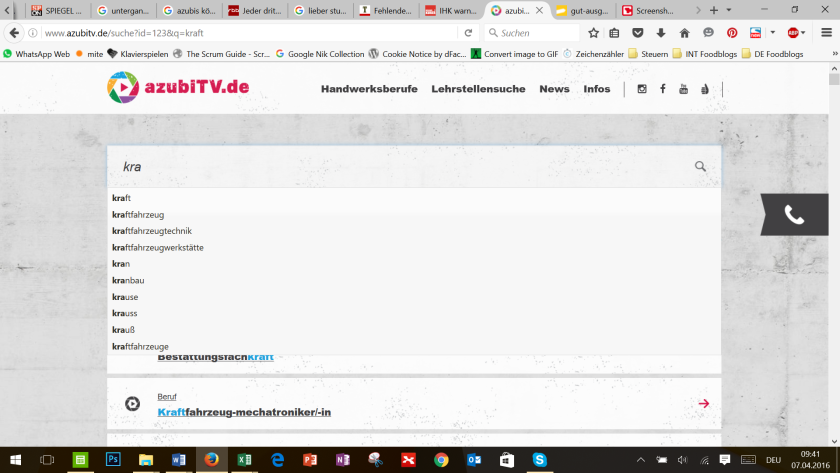840x473 pixels.
Task: Open dropdown next to screenshot toolbar icon
Action: [x=772, y=33]
